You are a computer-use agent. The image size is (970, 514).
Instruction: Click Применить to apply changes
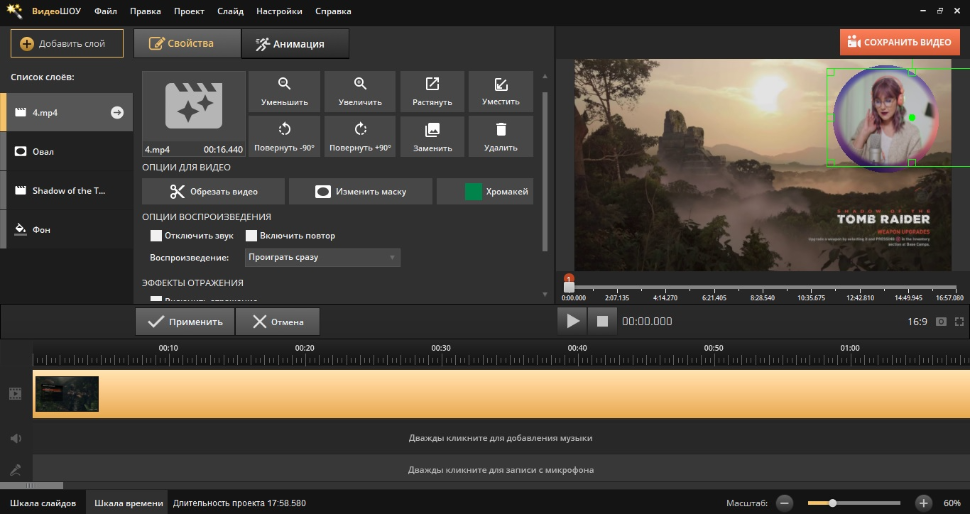coord(185,322)
